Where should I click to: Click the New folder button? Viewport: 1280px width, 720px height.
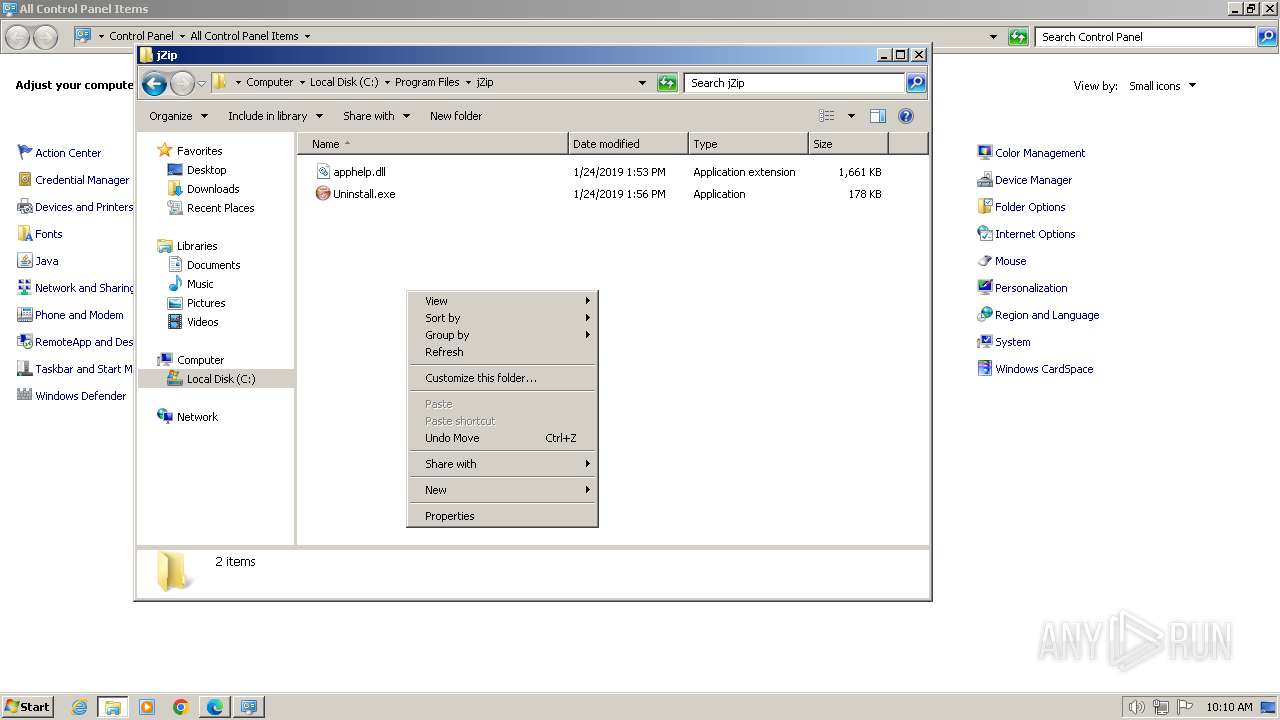[456, 116]
